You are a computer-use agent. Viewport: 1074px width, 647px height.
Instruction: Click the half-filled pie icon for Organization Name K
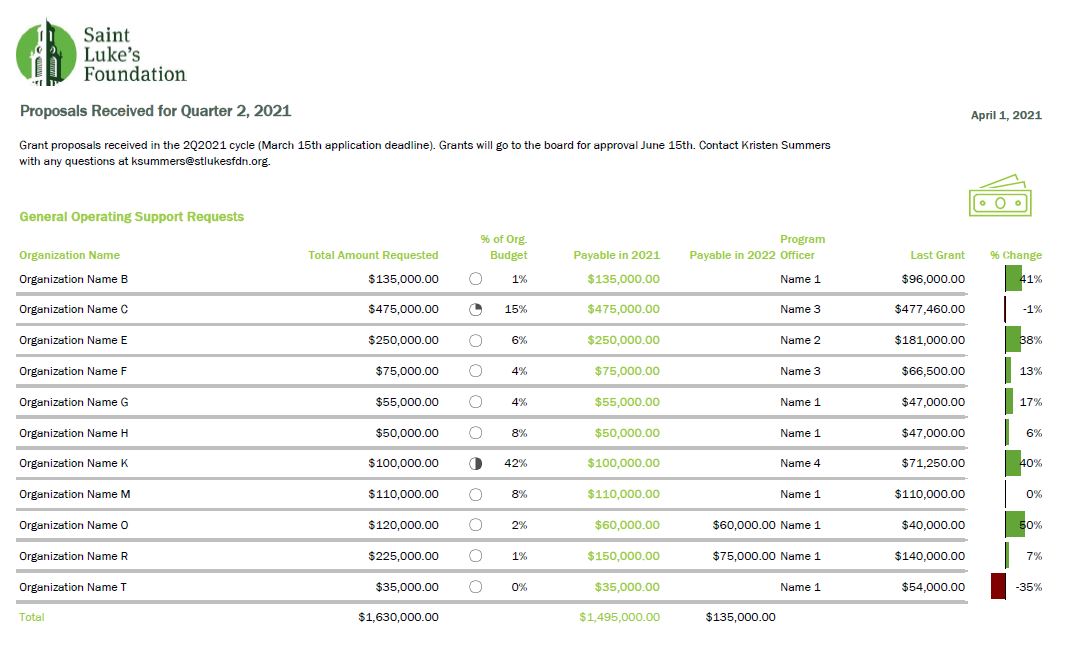tap(475, 464)
